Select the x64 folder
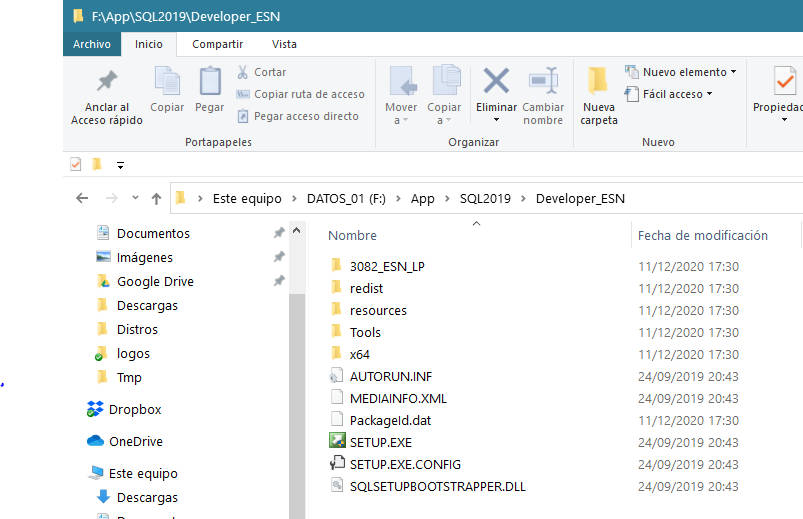 click(360, 355)
